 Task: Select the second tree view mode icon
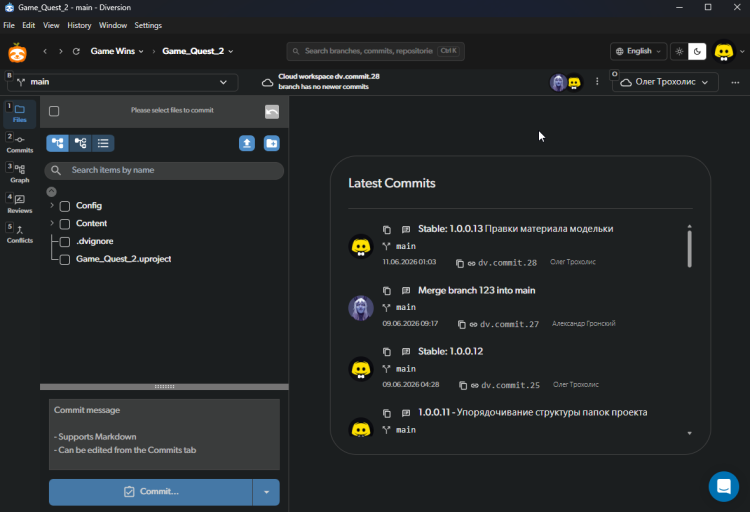click(80, 143)
